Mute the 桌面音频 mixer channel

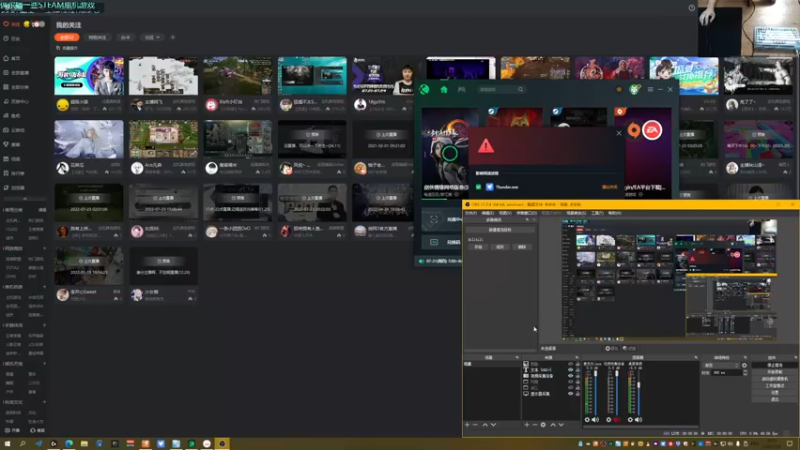(638, 419)
